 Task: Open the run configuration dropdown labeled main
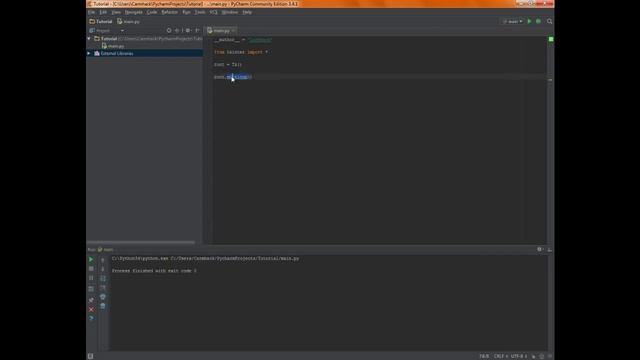513,21
